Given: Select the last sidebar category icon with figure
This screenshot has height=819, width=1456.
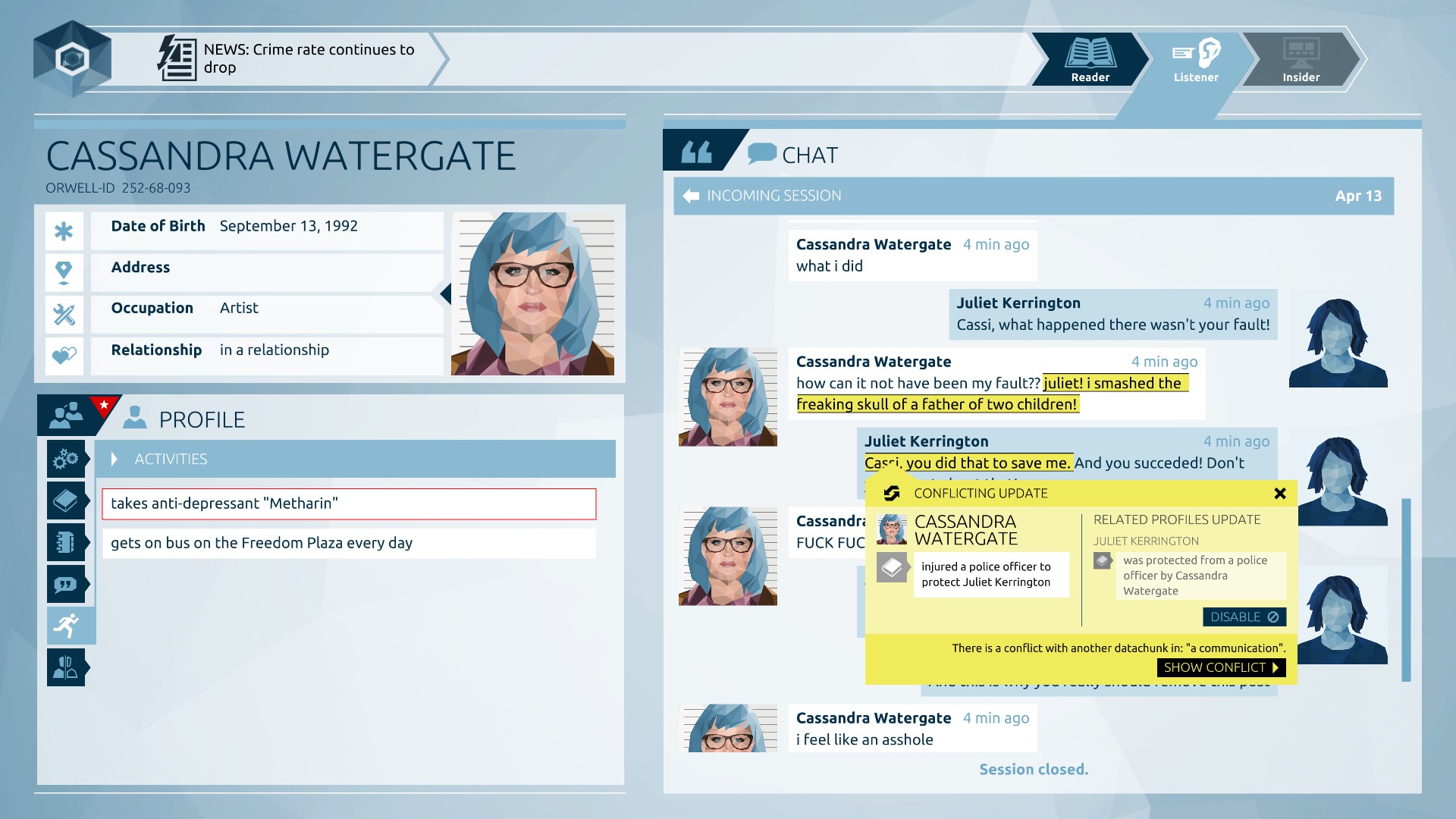Looking at the screenshot, I should point(66,667).
